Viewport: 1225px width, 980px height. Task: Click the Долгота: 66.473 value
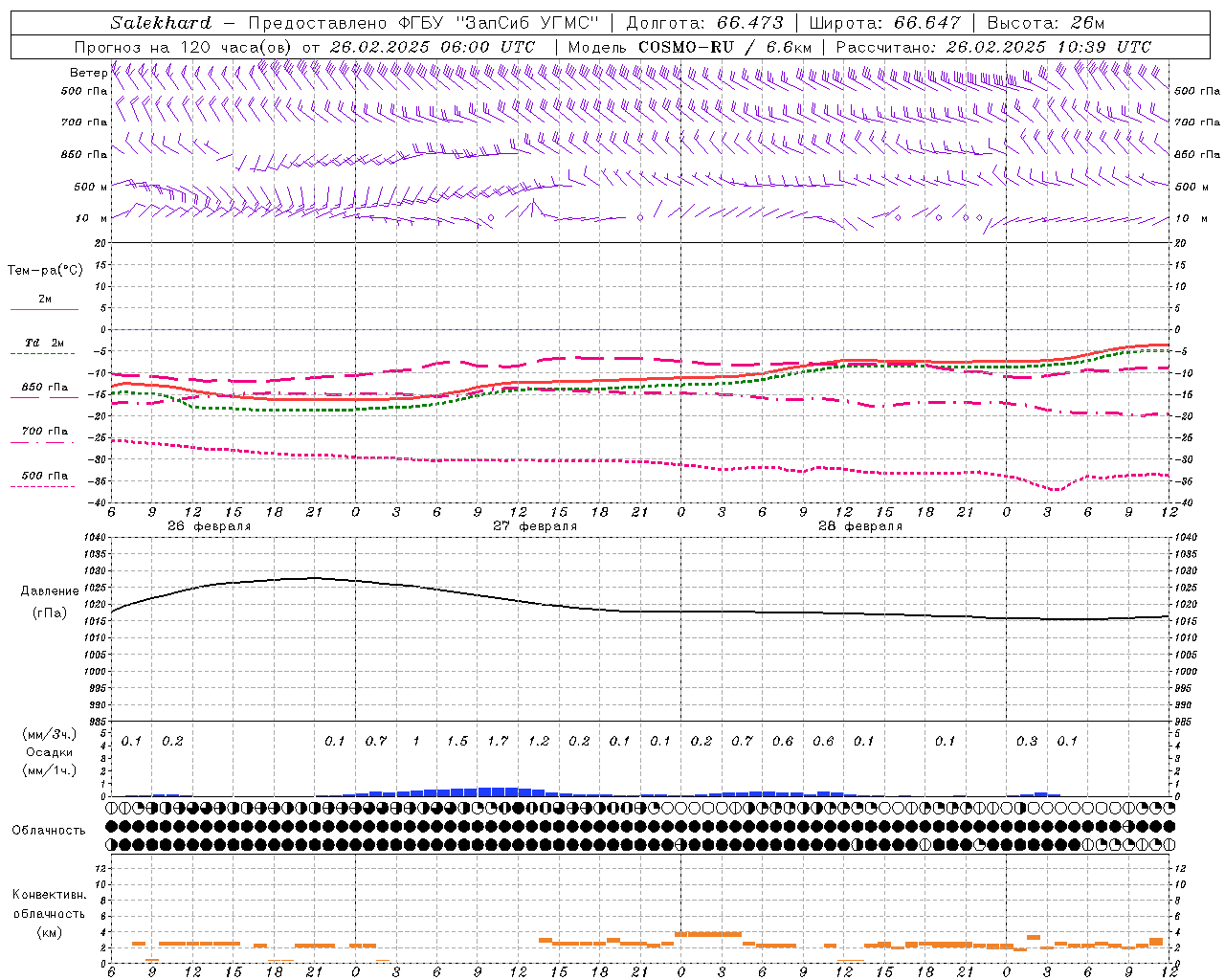704,23
